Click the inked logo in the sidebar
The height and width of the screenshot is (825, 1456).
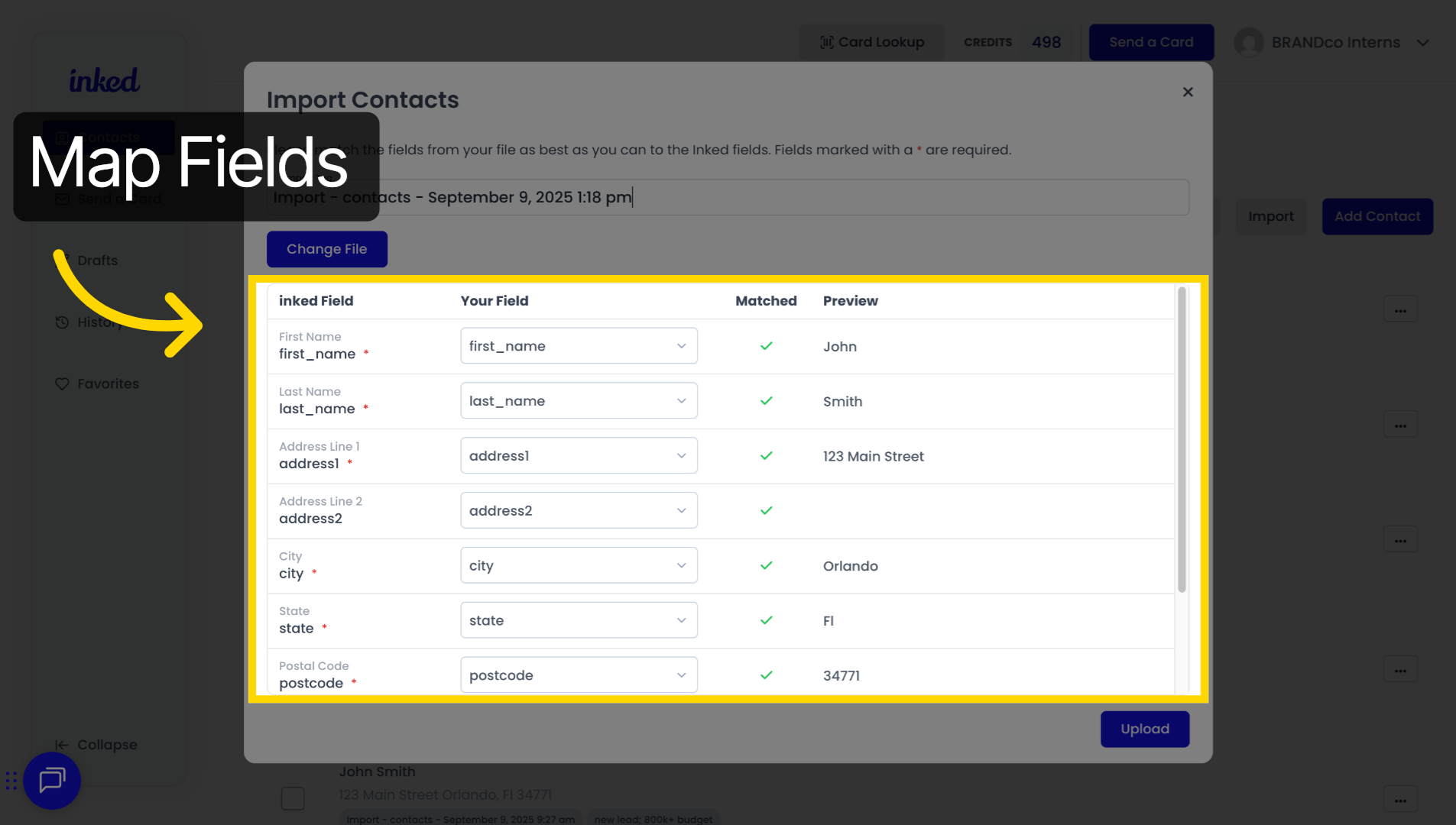click(x=105, y=79)
